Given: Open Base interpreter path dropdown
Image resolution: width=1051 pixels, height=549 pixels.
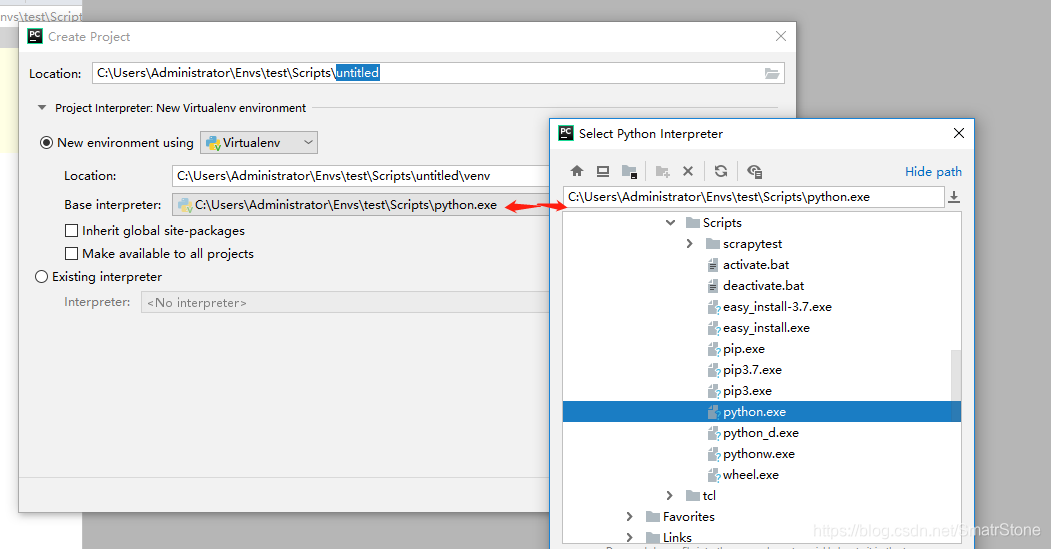Looking at the screenshot, I should point(361,205).
